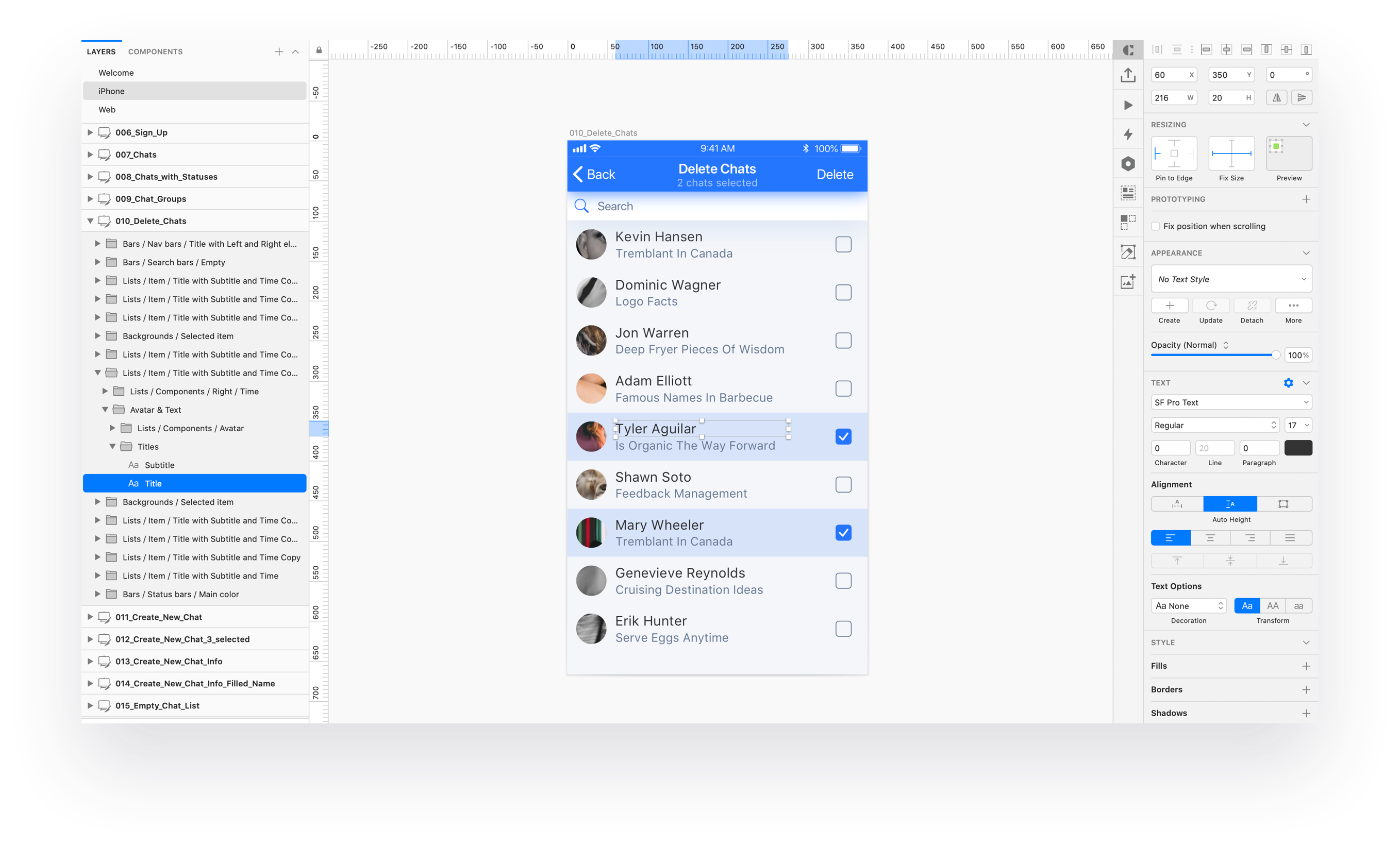Check Kevin Hansen's chat checkbox

click(844, 244)
